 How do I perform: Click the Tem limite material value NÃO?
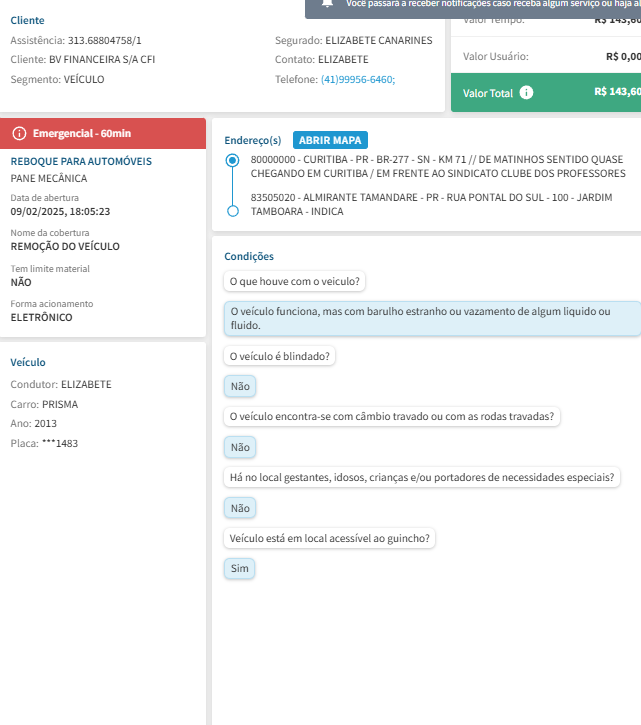point(21,283)
